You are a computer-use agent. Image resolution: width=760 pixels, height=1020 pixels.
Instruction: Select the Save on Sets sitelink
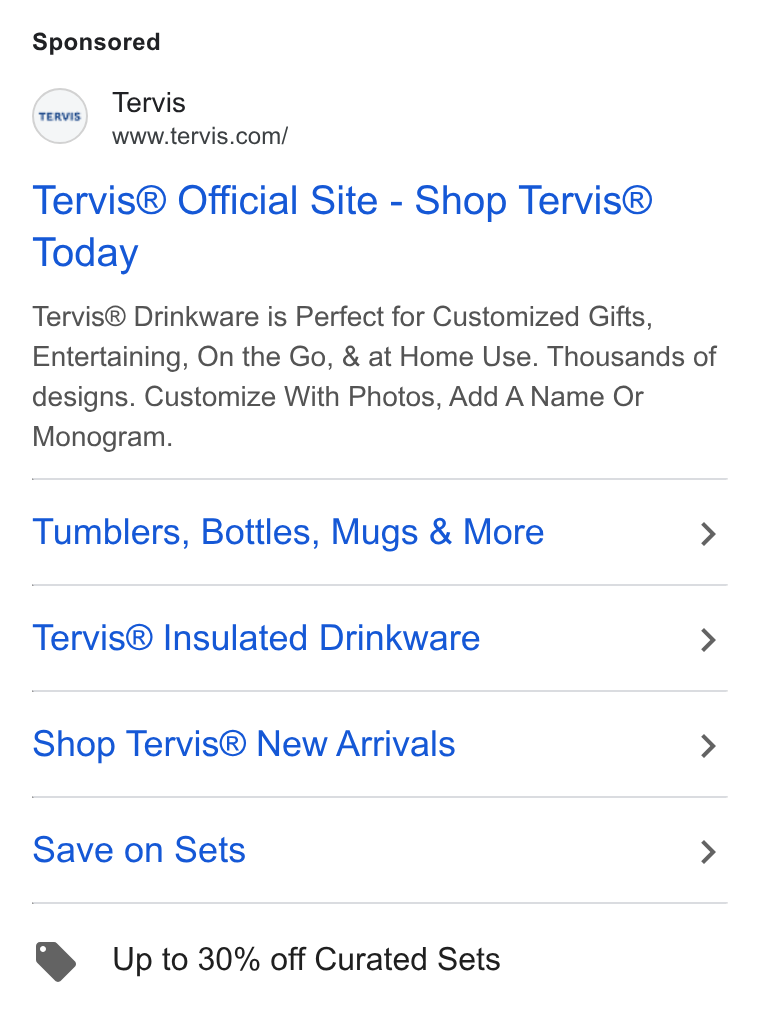[139, 850]
